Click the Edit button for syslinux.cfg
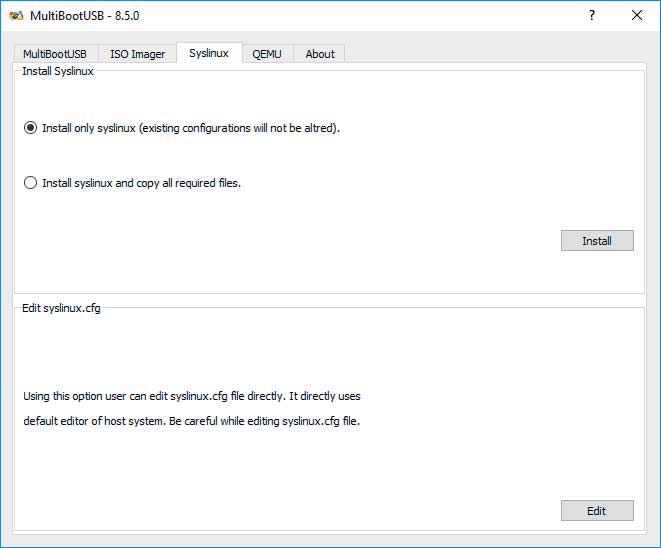Image resolution: width=661 pixels, height=548 pixels. 597,511
